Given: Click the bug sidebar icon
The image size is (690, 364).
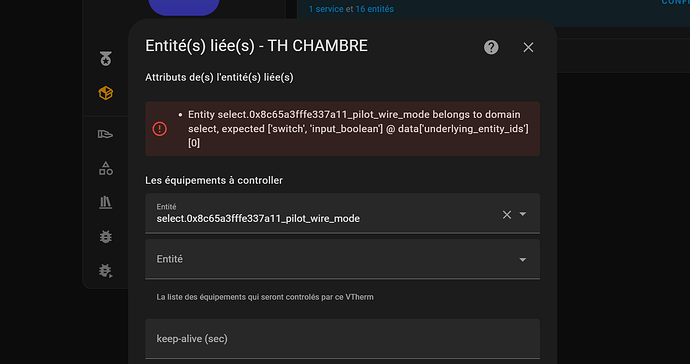Looking at the screenshot, I should pos(106,237).
